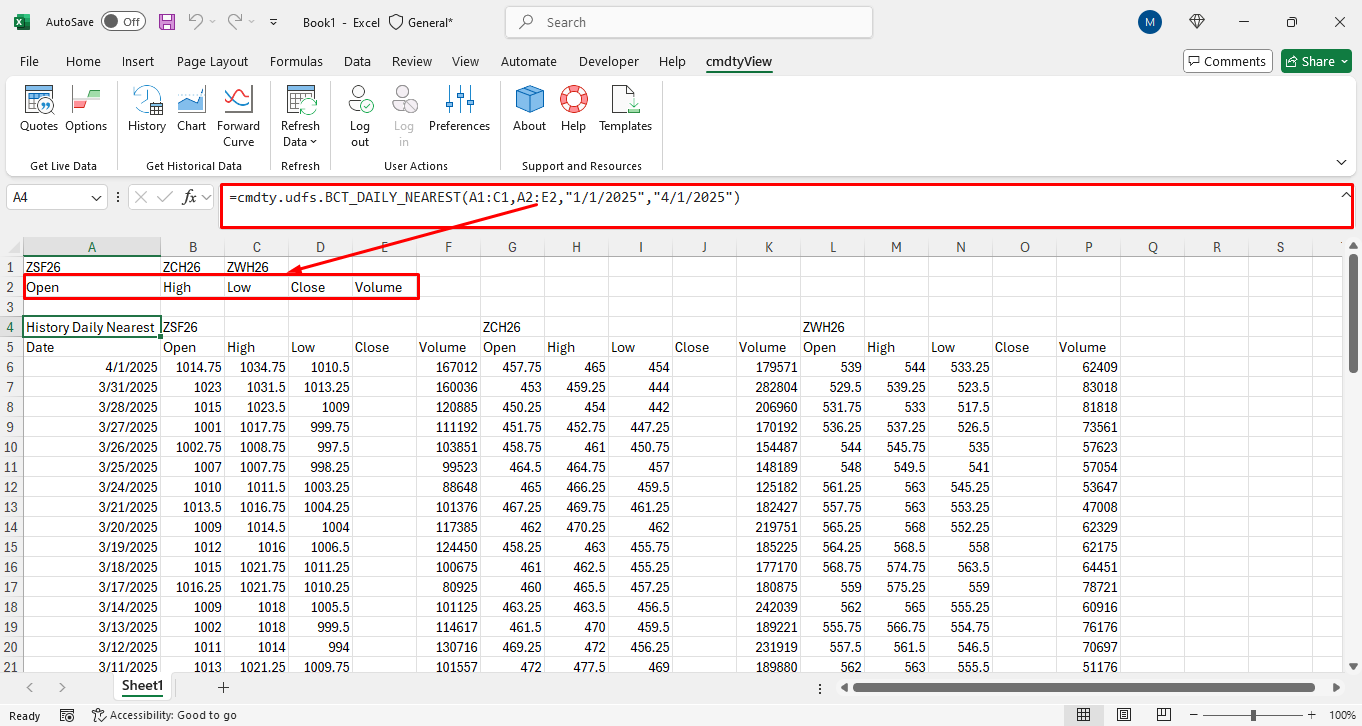Click the horizontal scrollbar thumb
The image size is (1362, 726).
(1083, 687)
